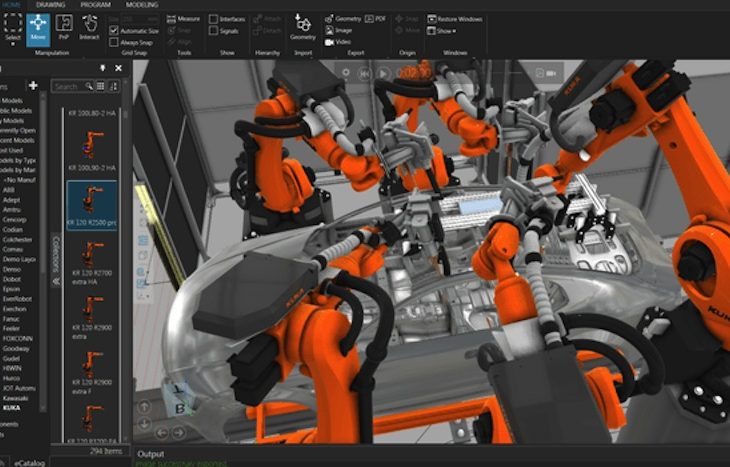Image resolution: width=730 pixels, height=467 pixels.
Task: Select the Epson manufacturer
Action: [11, 289]
